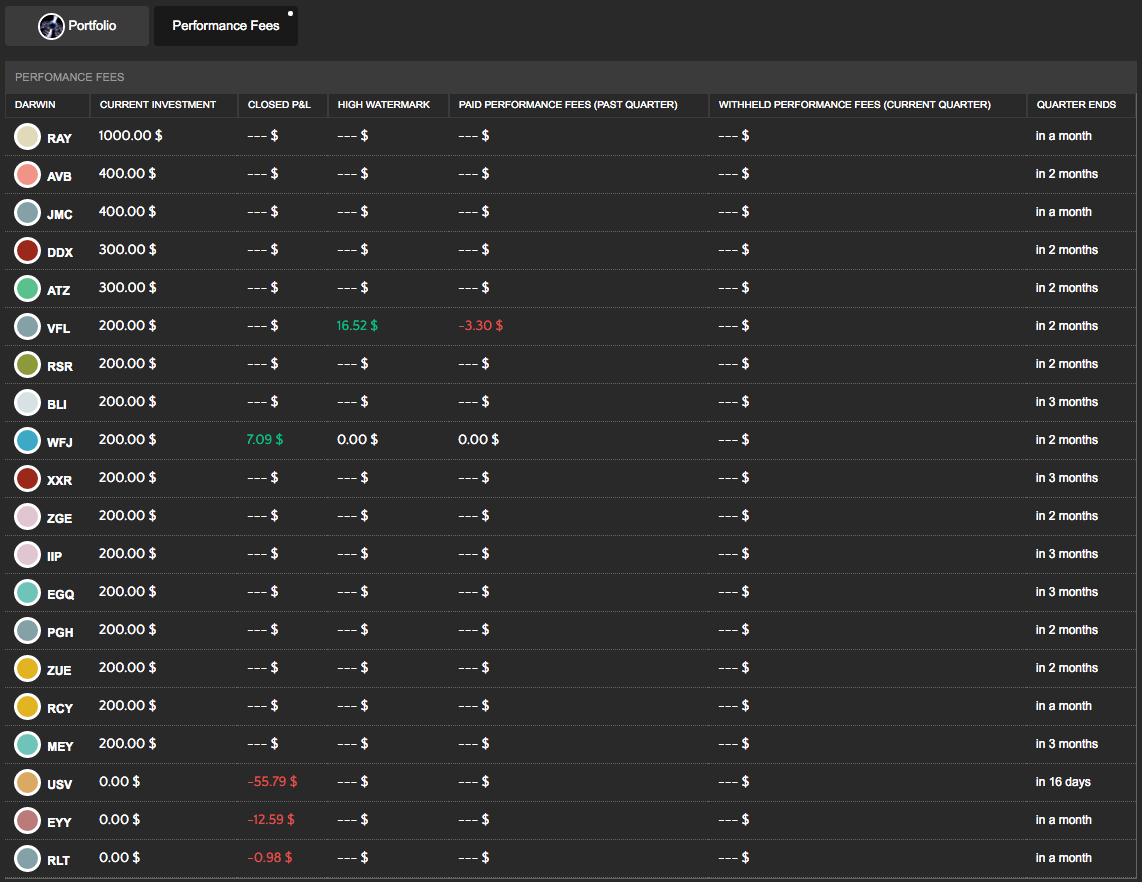Click the ATZ darwin green icon
The image size is (1142, 882).
point(27,289)
